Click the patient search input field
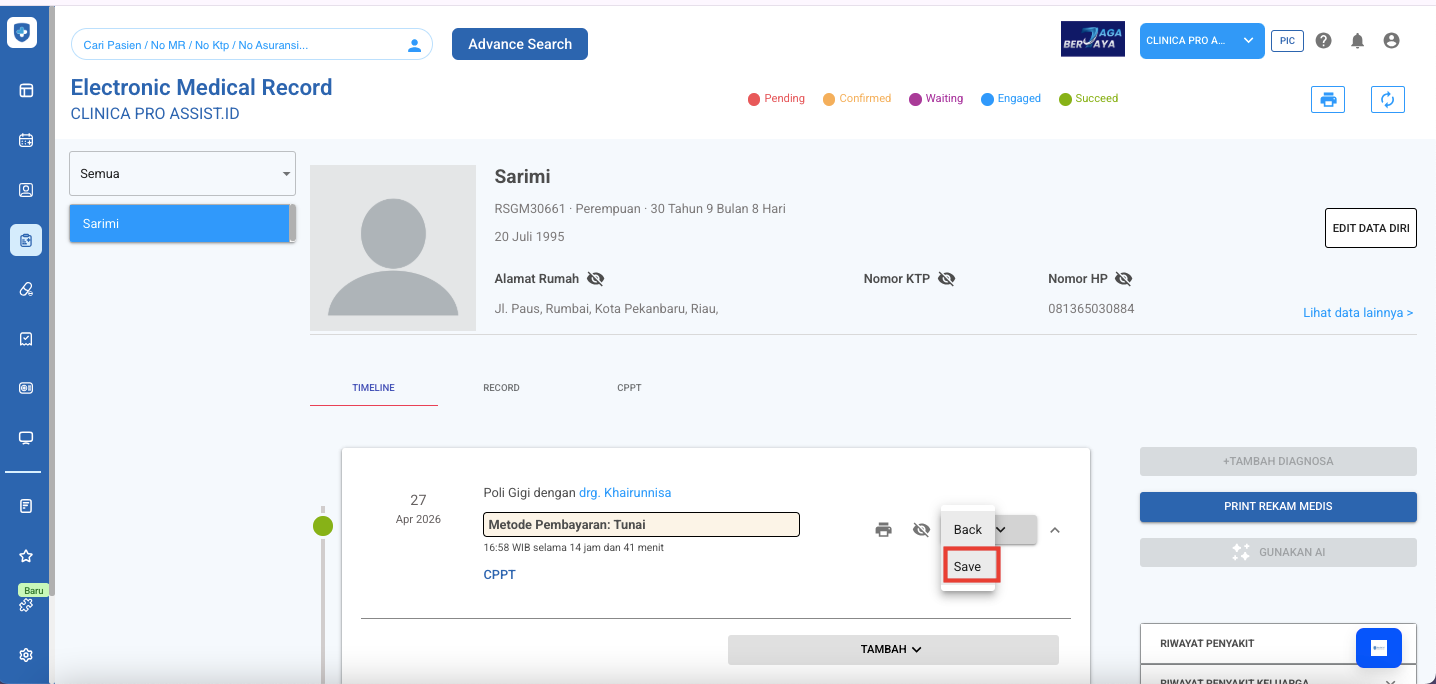1436x684 pixels. [240, 45]
